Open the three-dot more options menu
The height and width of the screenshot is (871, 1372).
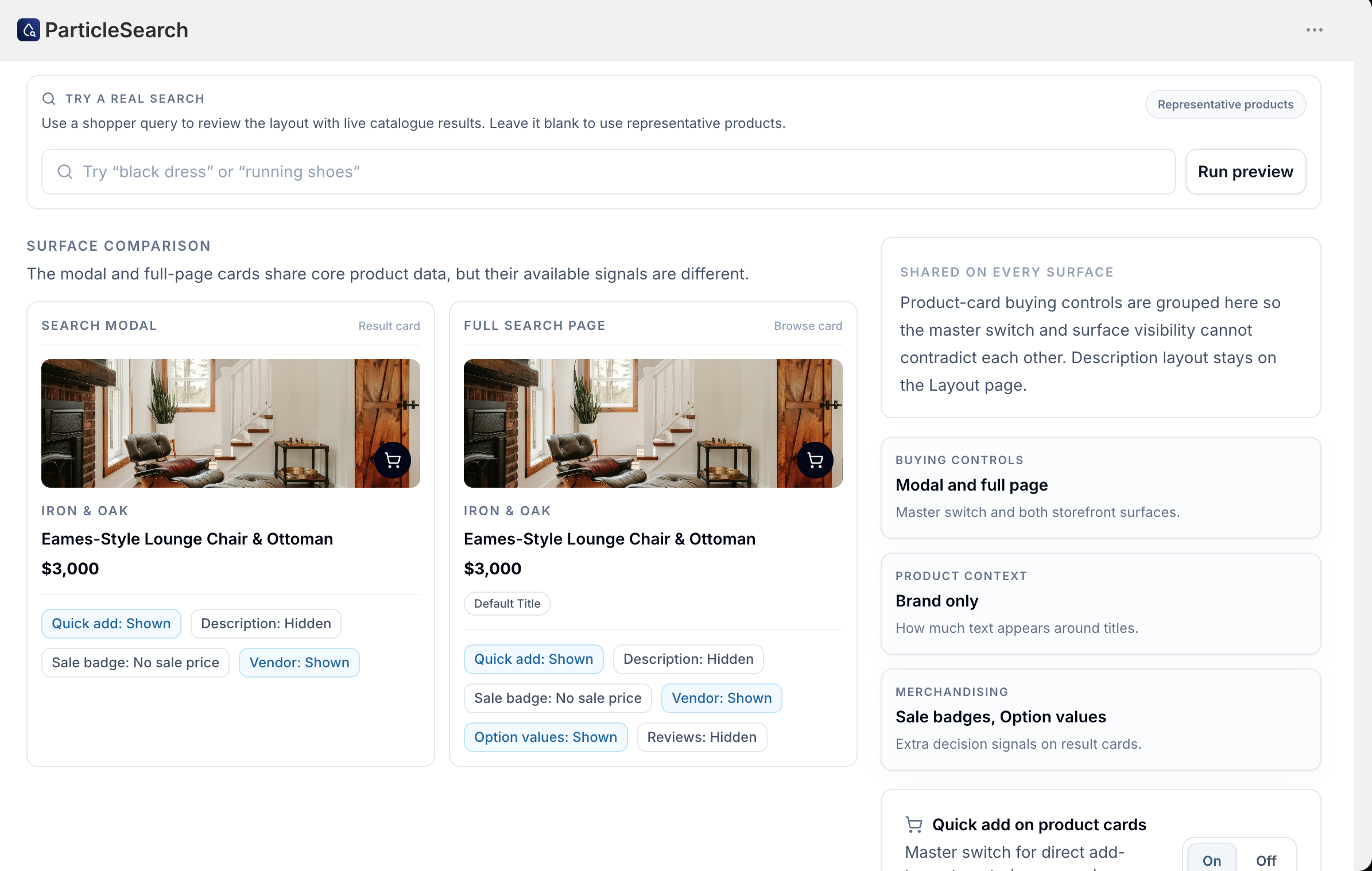(1314, 30)
